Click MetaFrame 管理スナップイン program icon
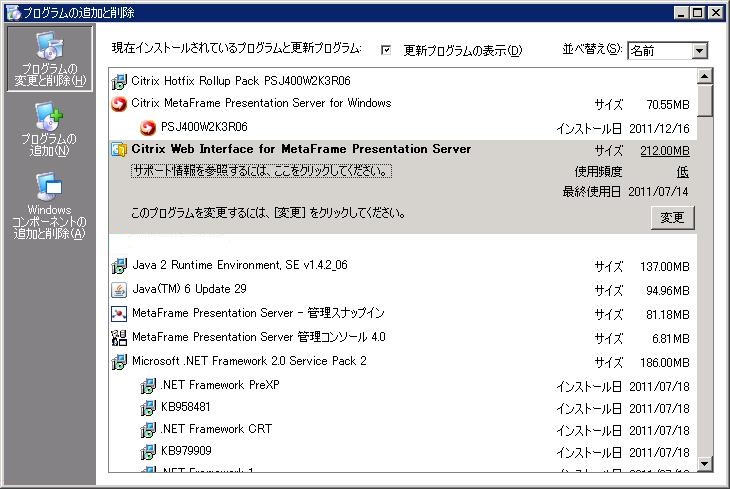This screenshot has width=730, height=489. click(x=119, y=314)
